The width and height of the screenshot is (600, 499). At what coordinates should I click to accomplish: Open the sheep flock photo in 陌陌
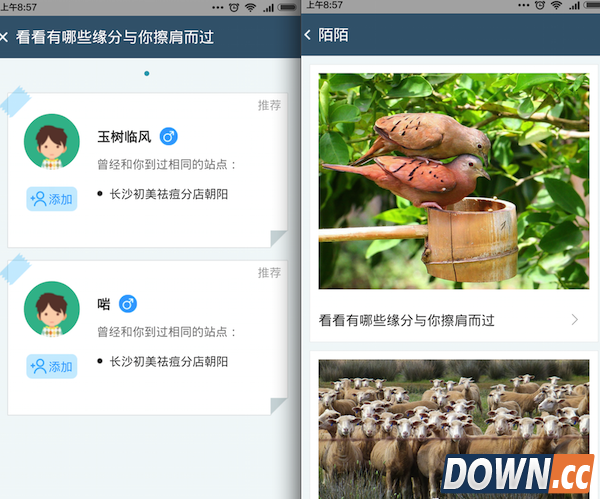[x=454, y=429]
